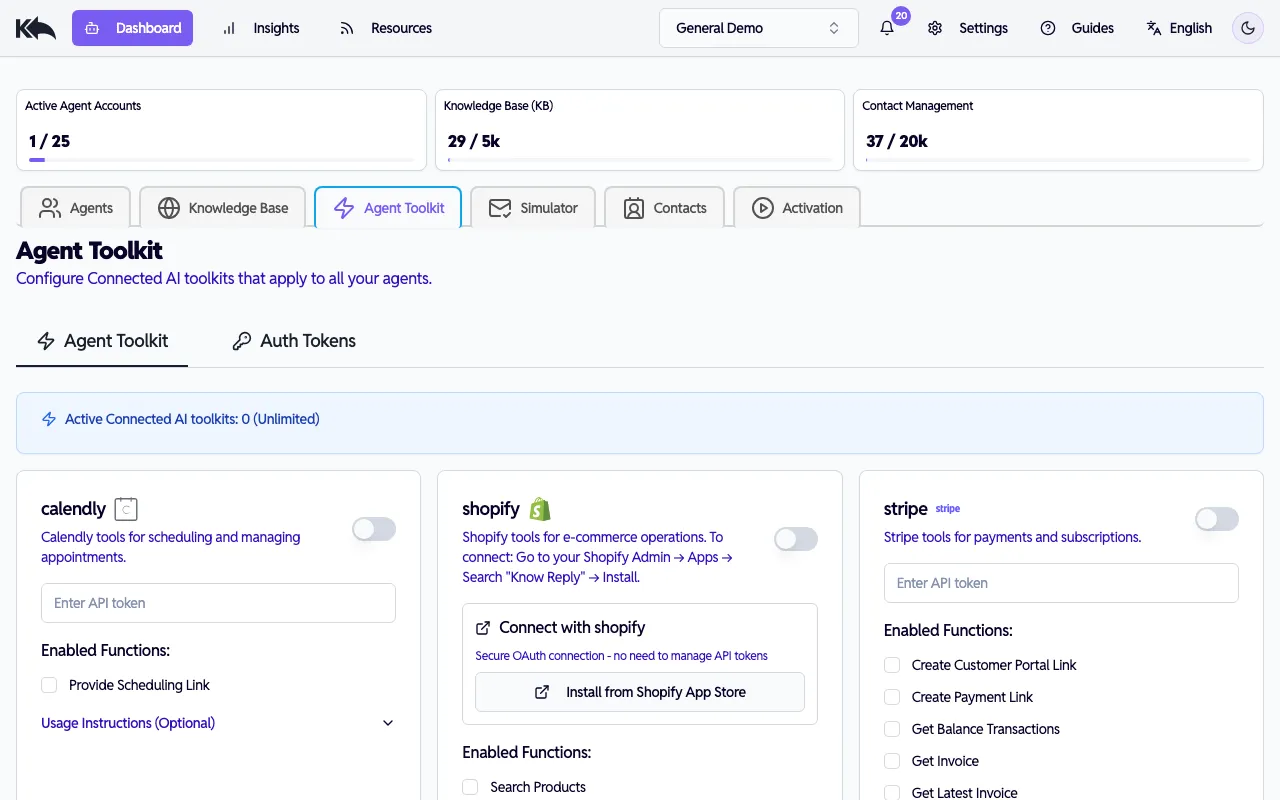The image size is (1280, 800).
Task: Check the Provide Scheduling Link checkbox
Action: [x=49, y=685]
